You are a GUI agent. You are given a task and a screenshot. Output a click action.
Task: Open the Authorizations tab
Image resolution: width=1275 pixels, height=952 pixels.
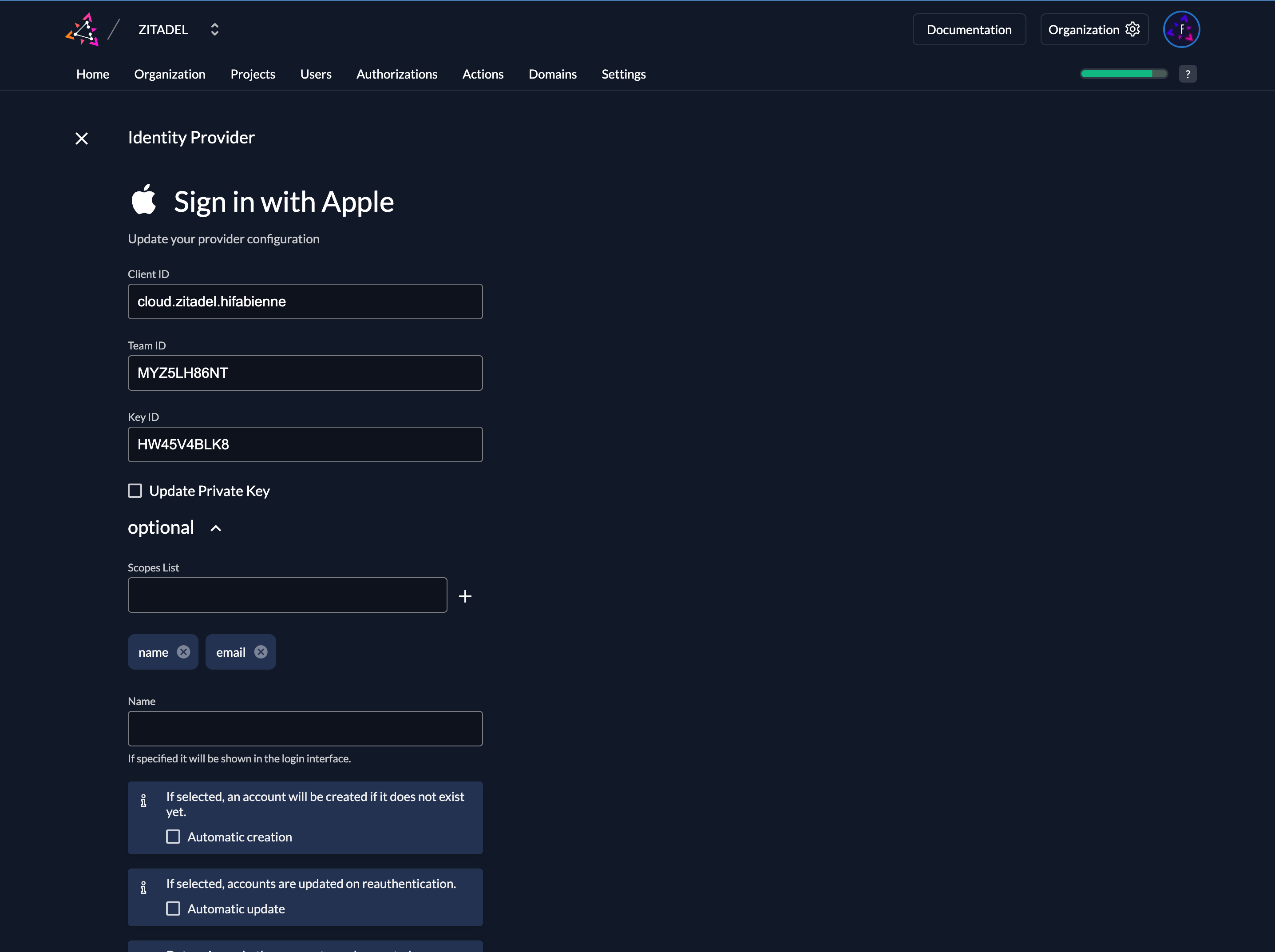pyautogui.click(x=396, y=74)
